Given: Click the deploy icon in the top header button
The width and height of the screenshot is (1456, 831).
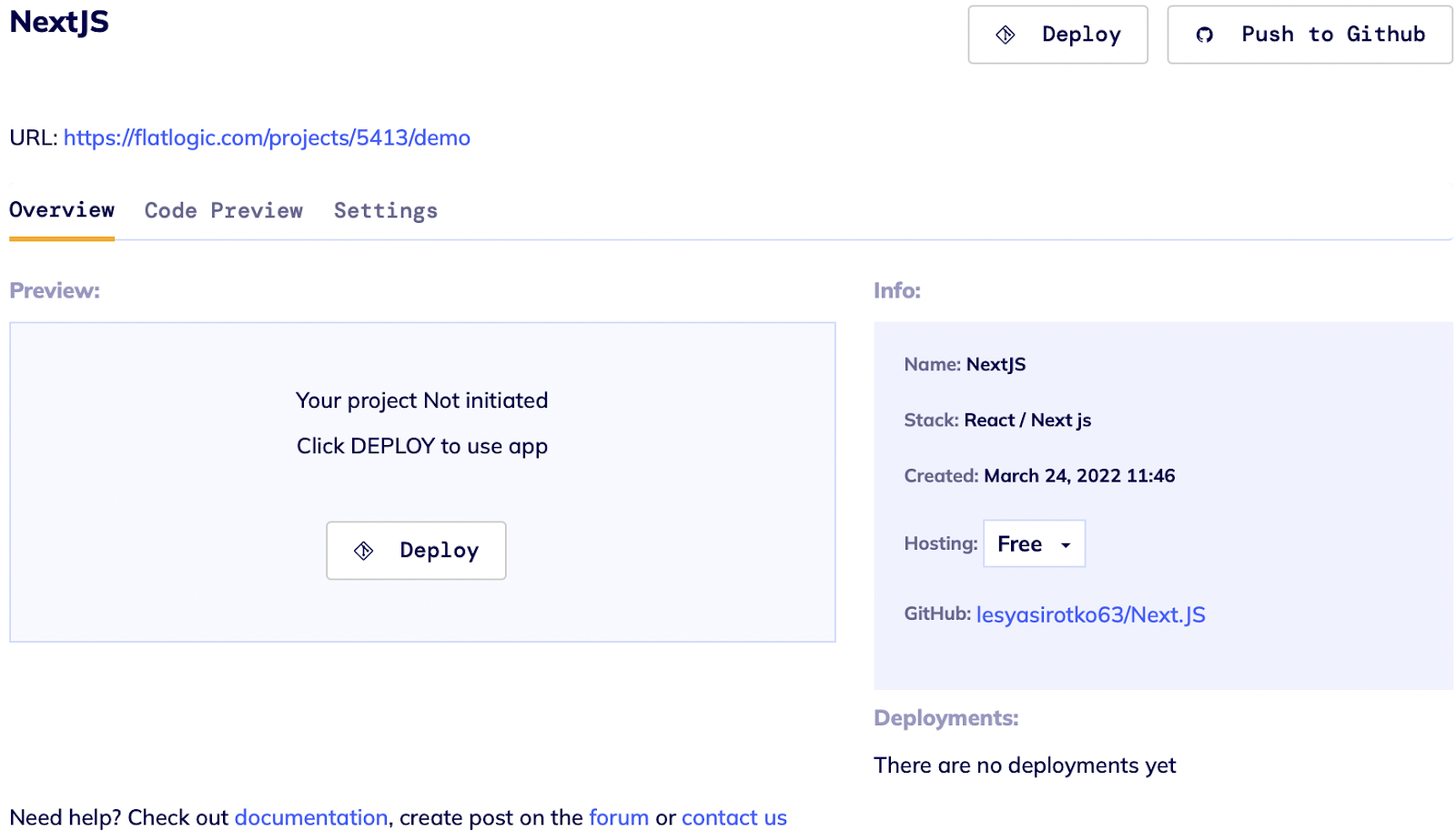Looking at the screenshot, I should tap(1005, 35).
